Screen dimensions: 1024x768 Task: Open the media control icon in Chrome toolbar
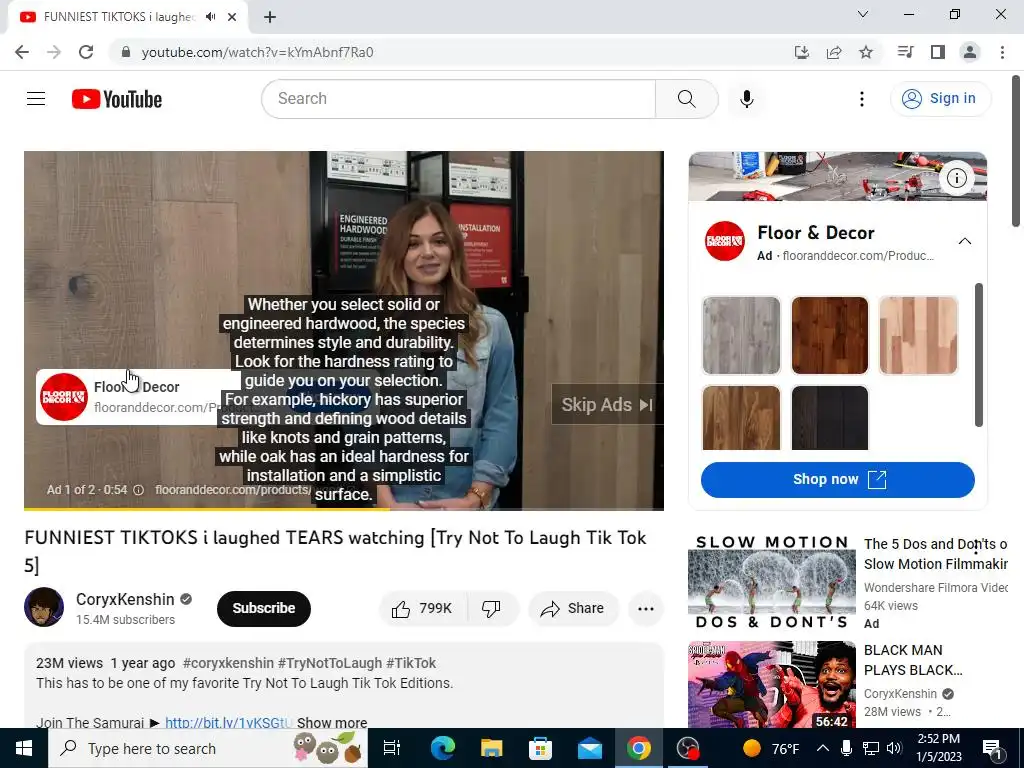(x=905, y=52)
